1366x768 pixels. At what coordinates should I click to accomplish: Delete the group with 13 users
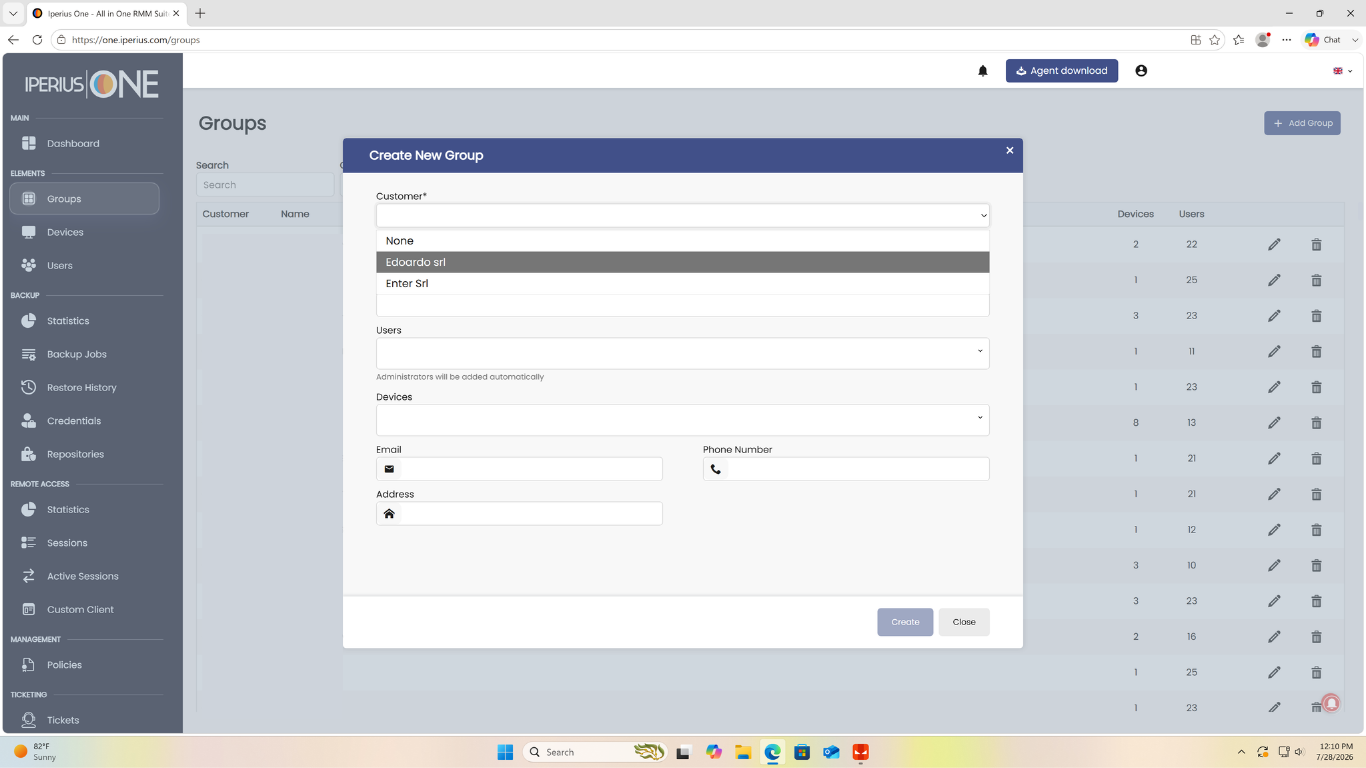click(x=1316, y=423)
